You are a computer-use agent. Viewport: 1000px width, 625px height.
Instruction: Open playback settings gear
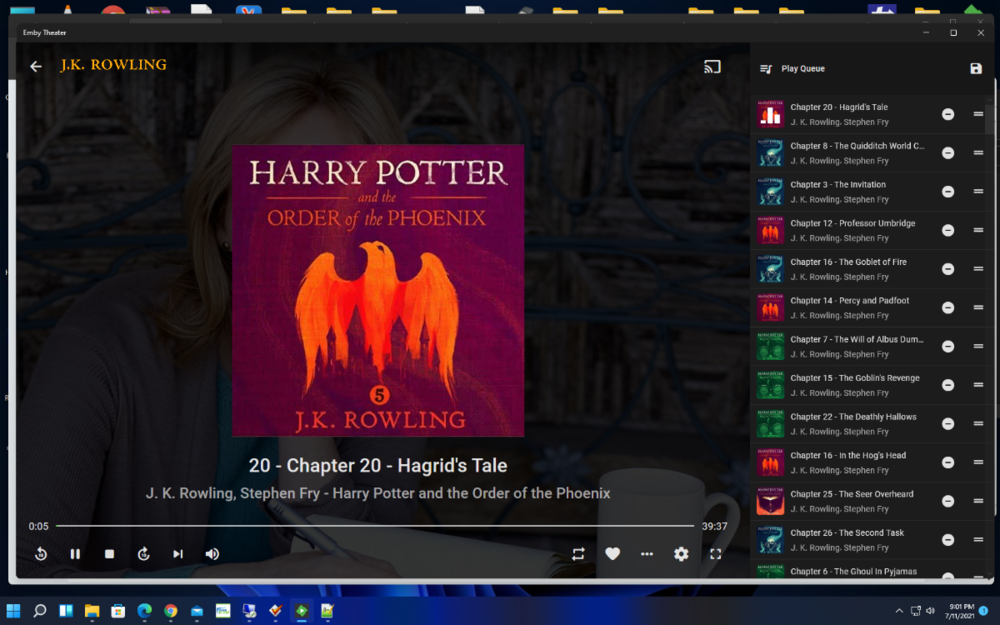point(681,554)
